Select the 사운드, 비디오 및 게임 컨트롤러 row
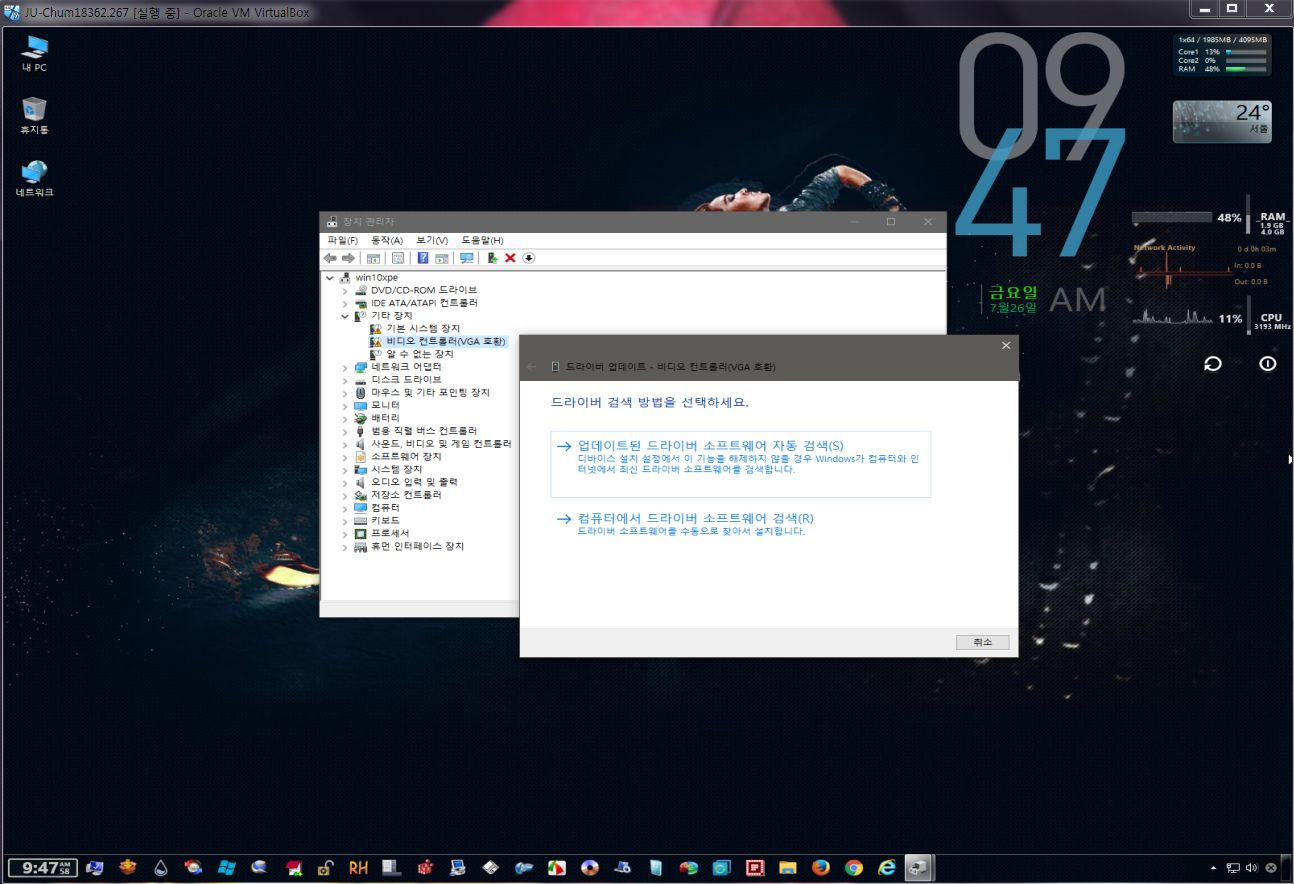The height and width of the screenshot is (884, 1294). 441,443
